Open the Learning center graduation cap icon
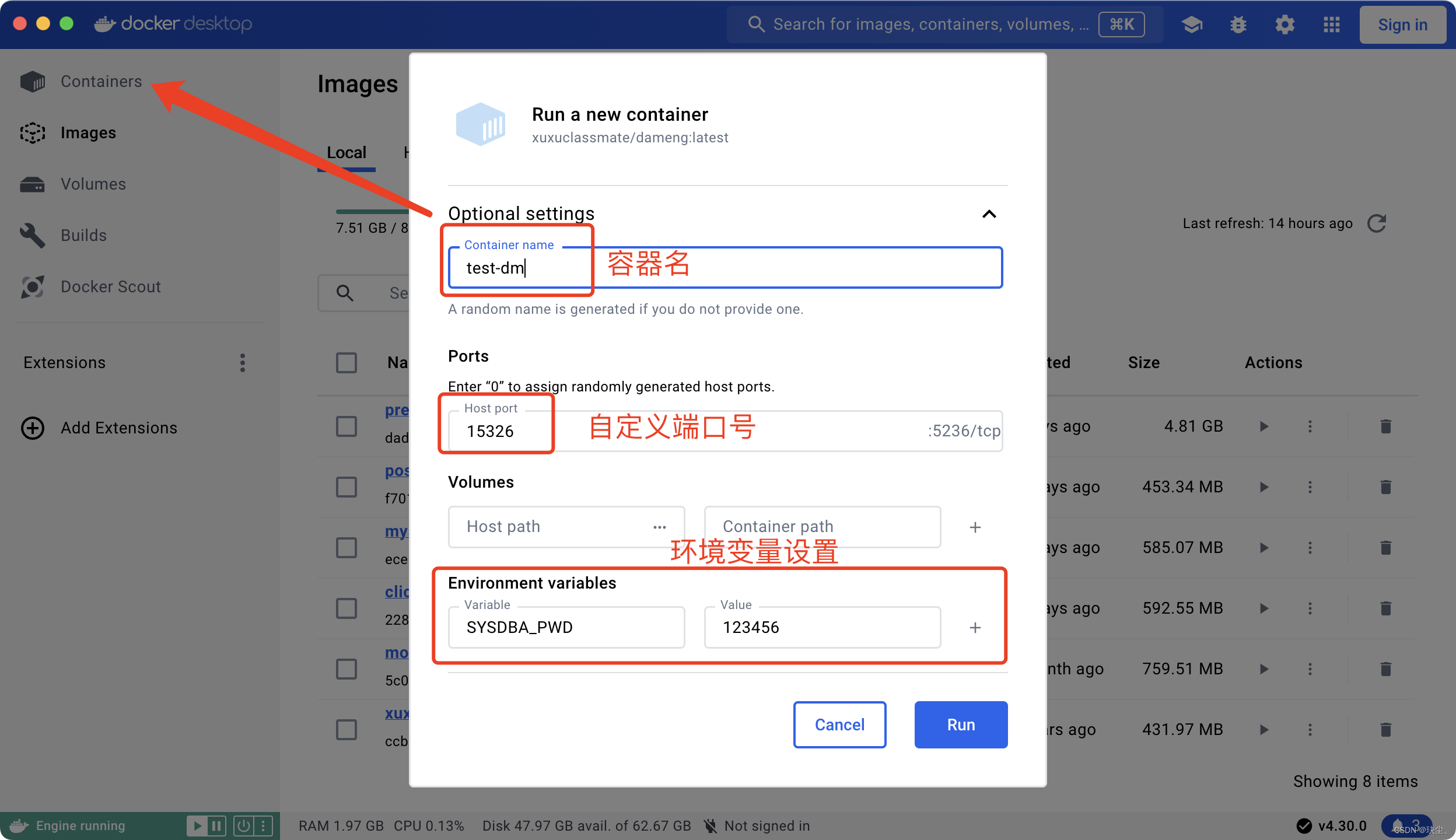Screen dimensions: 1456x840 coord(1192,24)
